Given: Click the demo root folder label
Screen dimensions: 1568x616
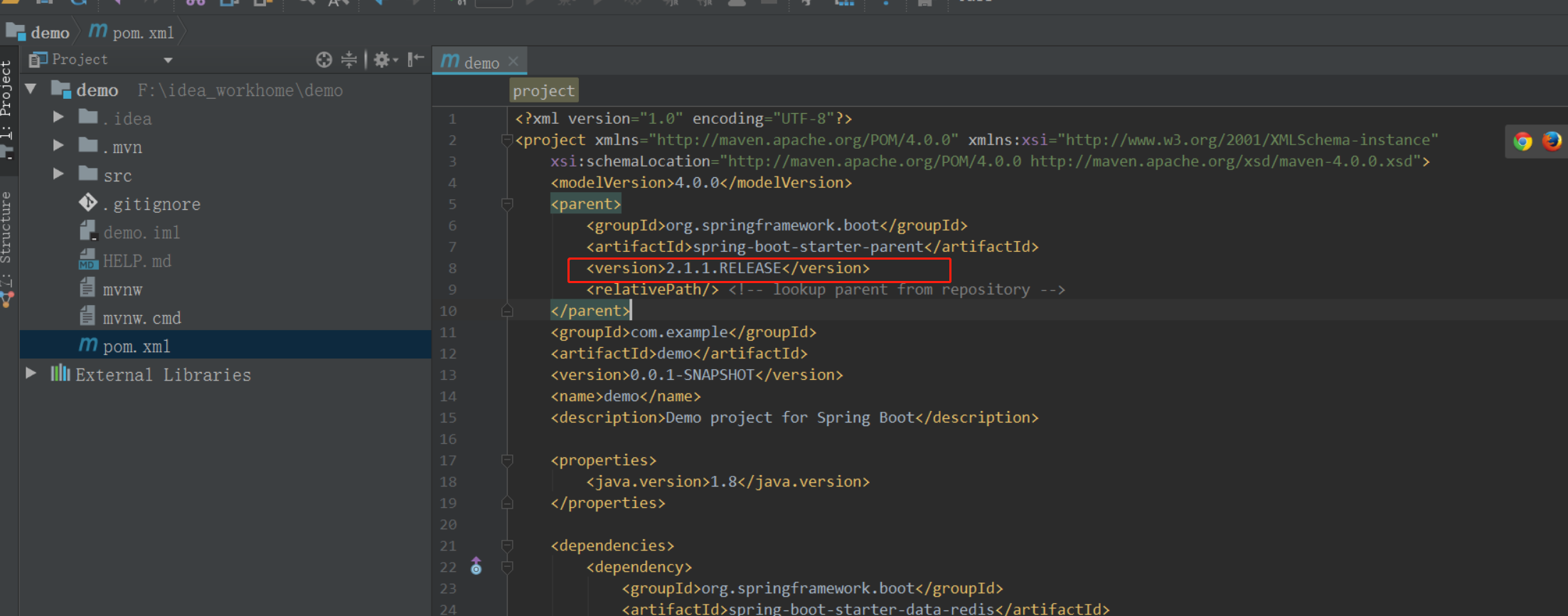Looking at the screenshot, I should (97, 90).
